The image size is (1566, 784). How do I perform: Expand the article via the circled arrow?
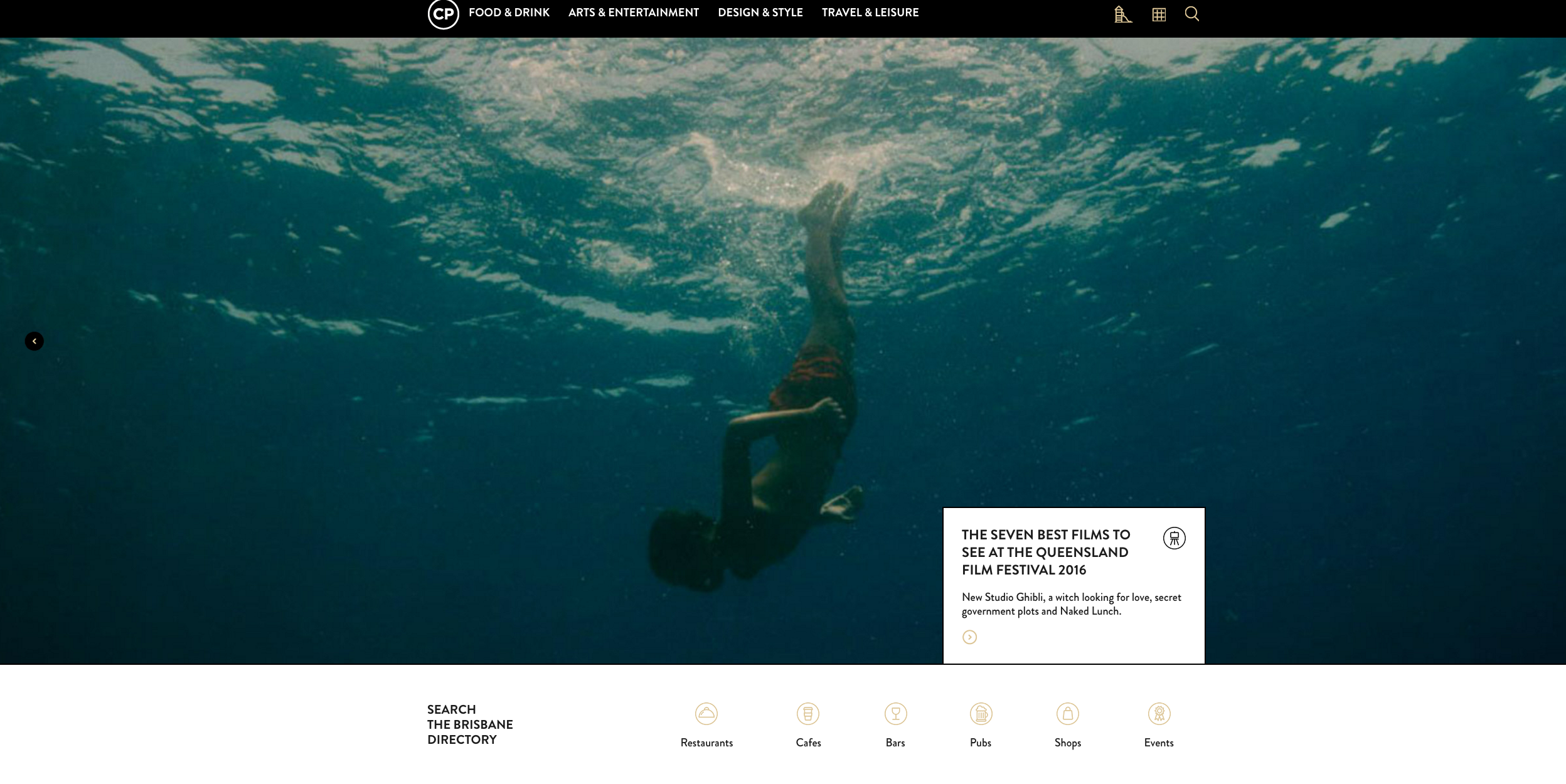click(970, 636)
